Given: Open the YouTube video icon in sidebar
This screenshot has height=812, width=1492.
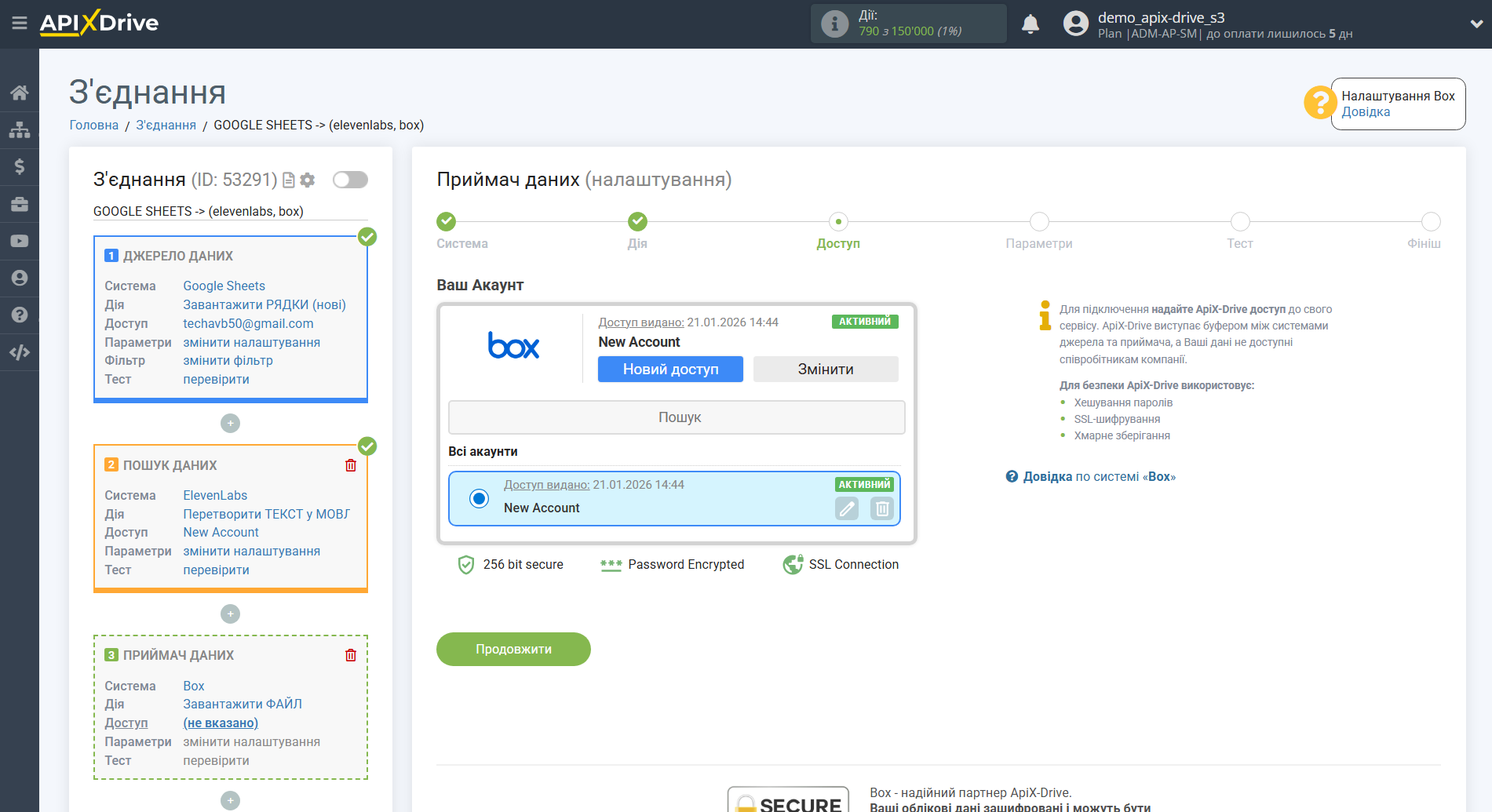Looking at the screenshot, I should coord(20,241).
